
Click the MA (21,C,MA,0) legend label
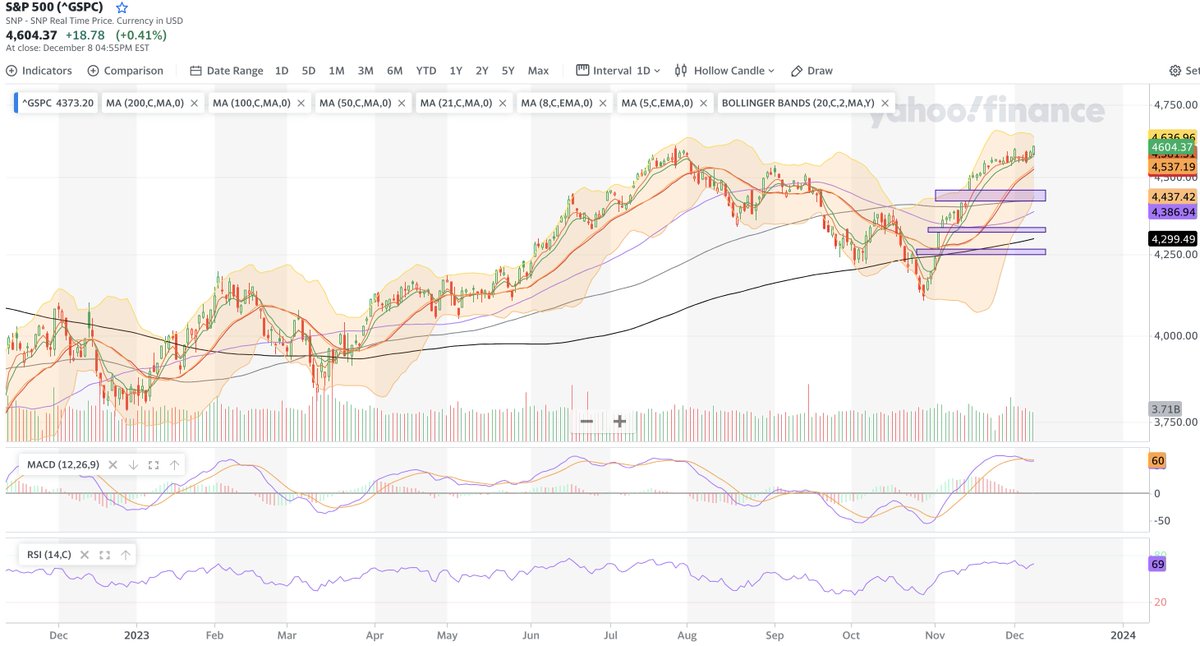[456, 103]
